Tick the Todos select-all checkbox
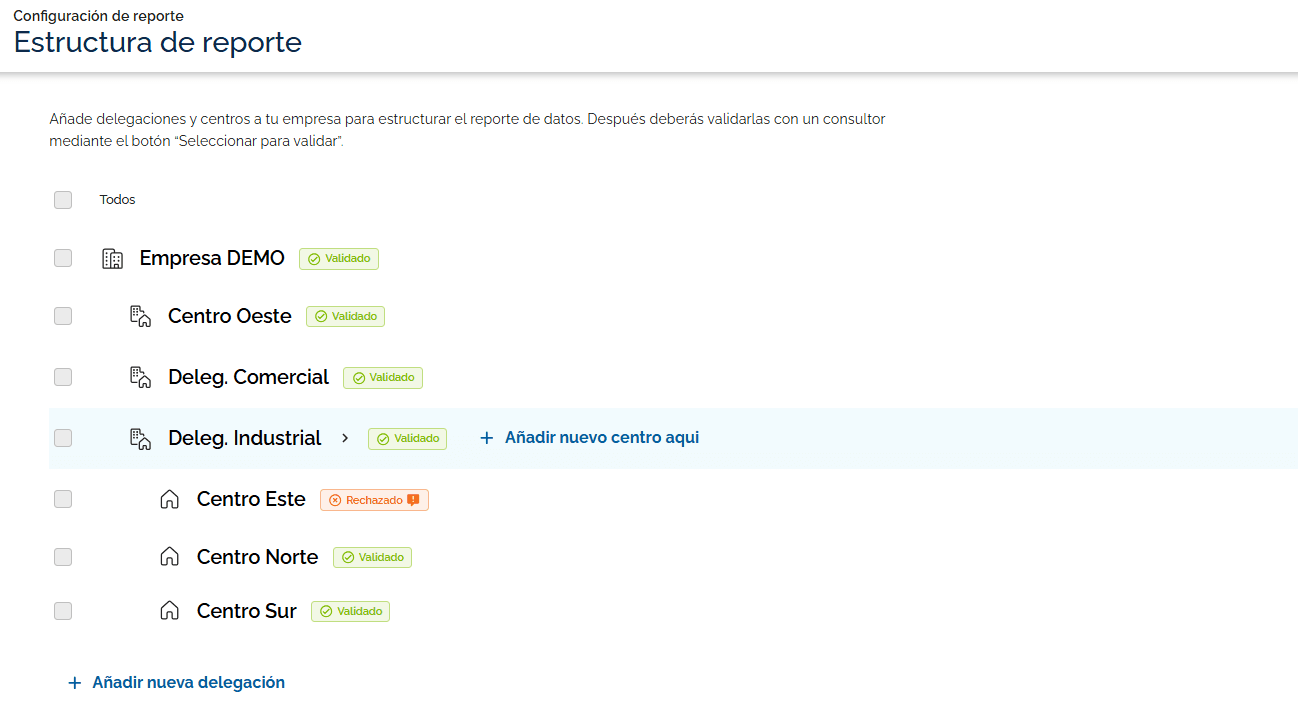This screenshot has width=1298, height=710. pos(63,200)
